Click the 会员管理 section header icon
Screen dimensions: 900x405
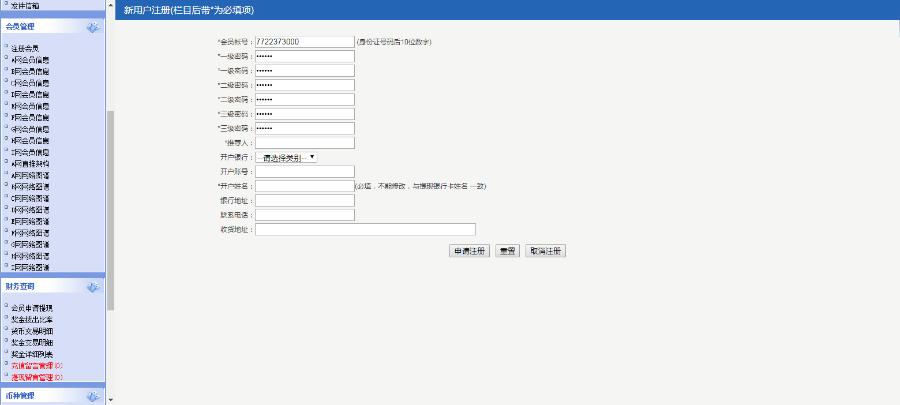(x=93, y=27)
